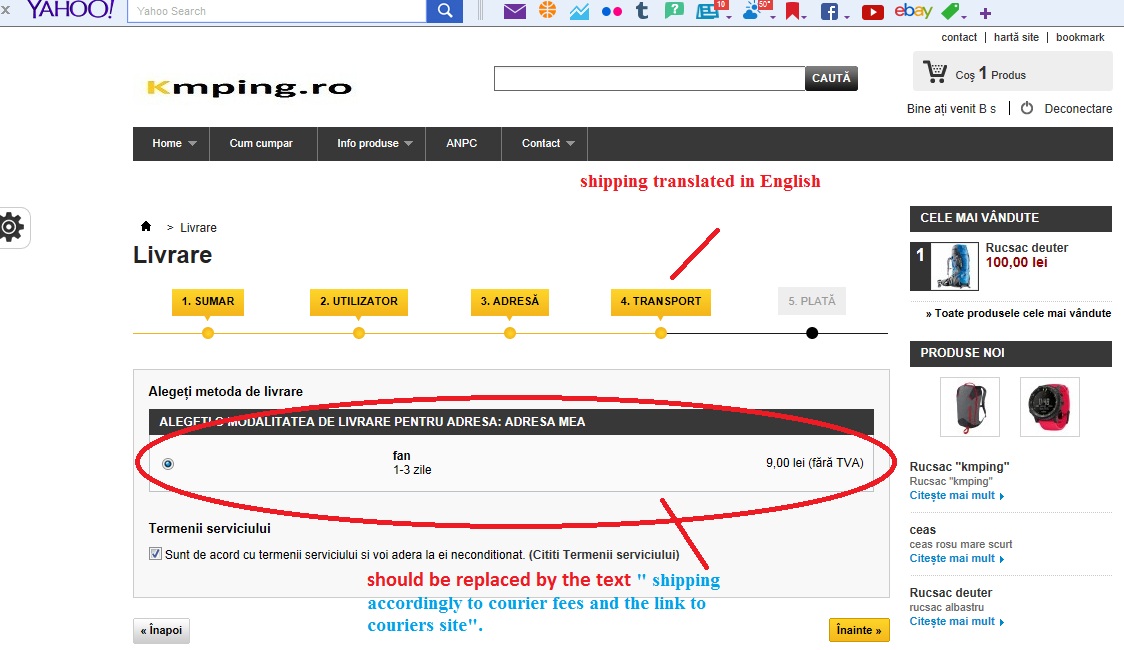Open the grey backpack new-product thumbnail

(x=969, y=407)
